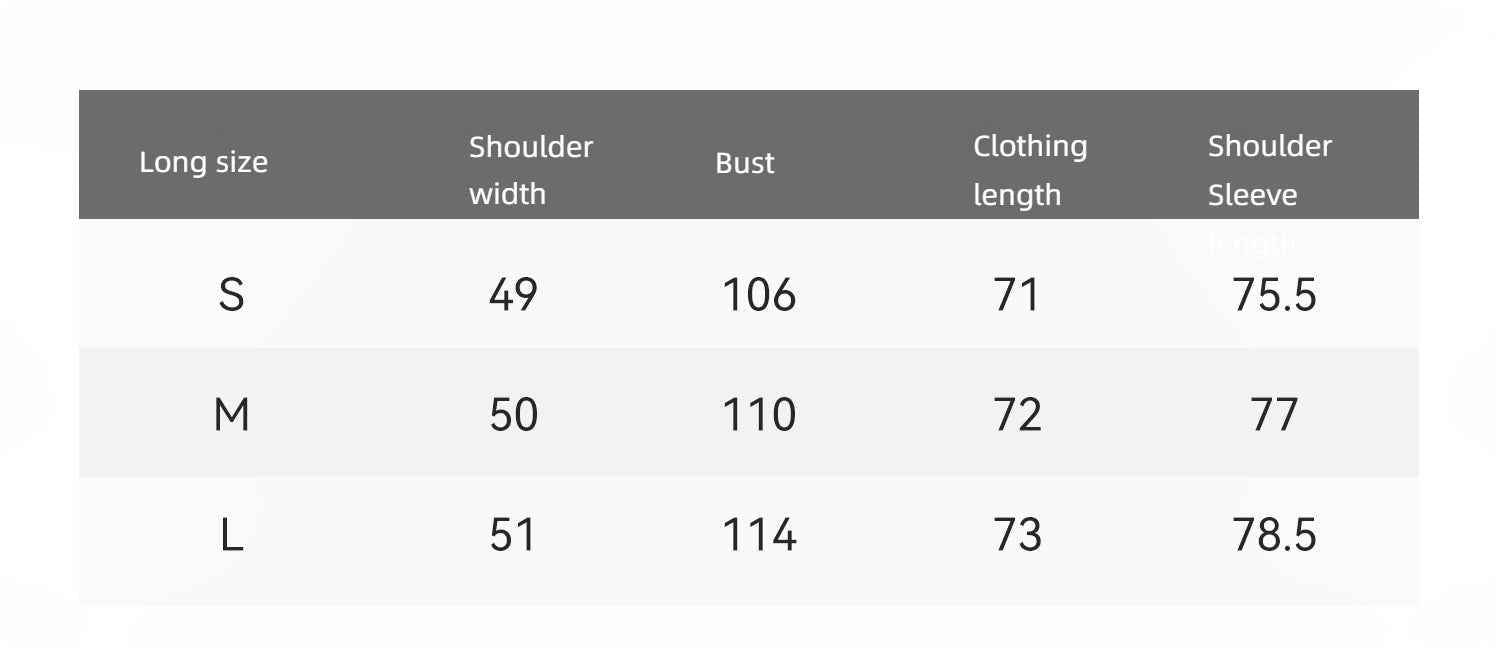Click the size M row label
This screenshot has width=1500, height=652.
(231, 415)
